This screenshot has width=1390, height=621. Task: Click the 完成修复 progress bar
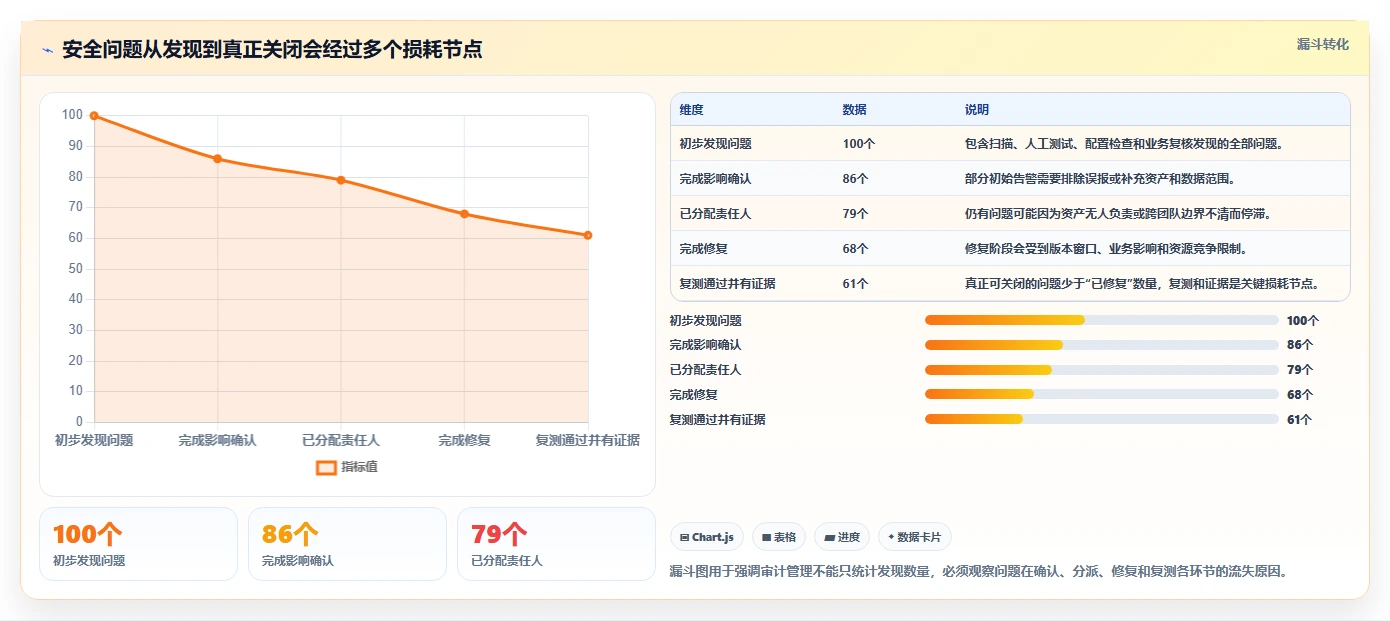[x=1102, y=395]
